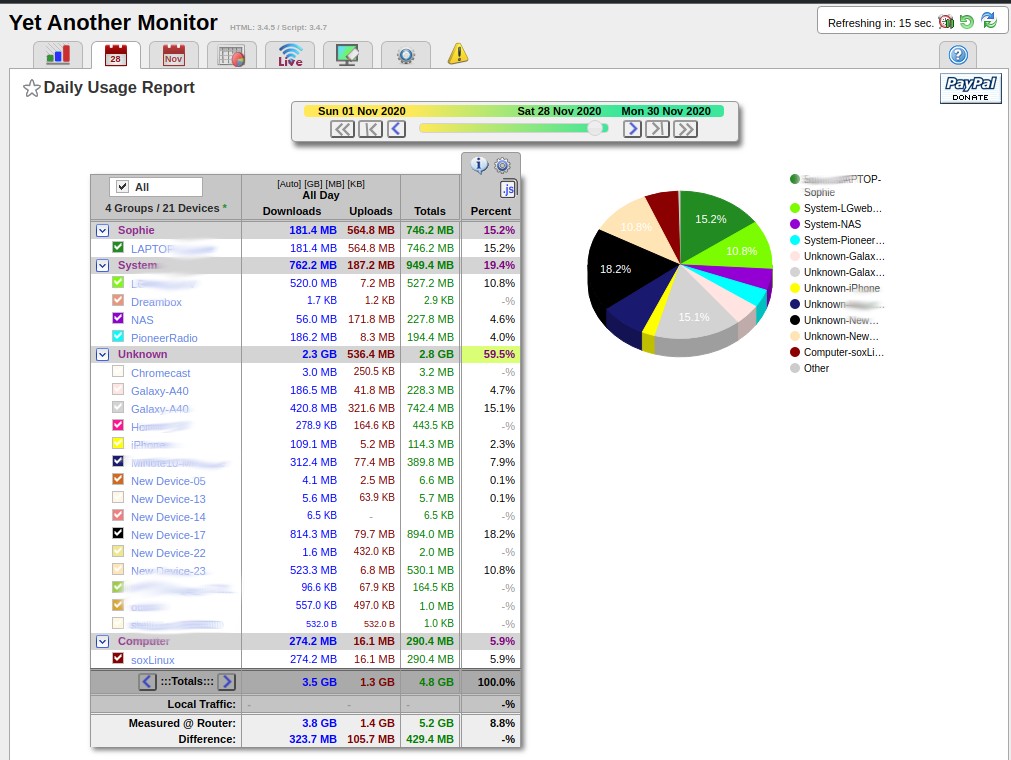Collapse the Computer group
Screen dimensions: 1011x760
[102, 641]
